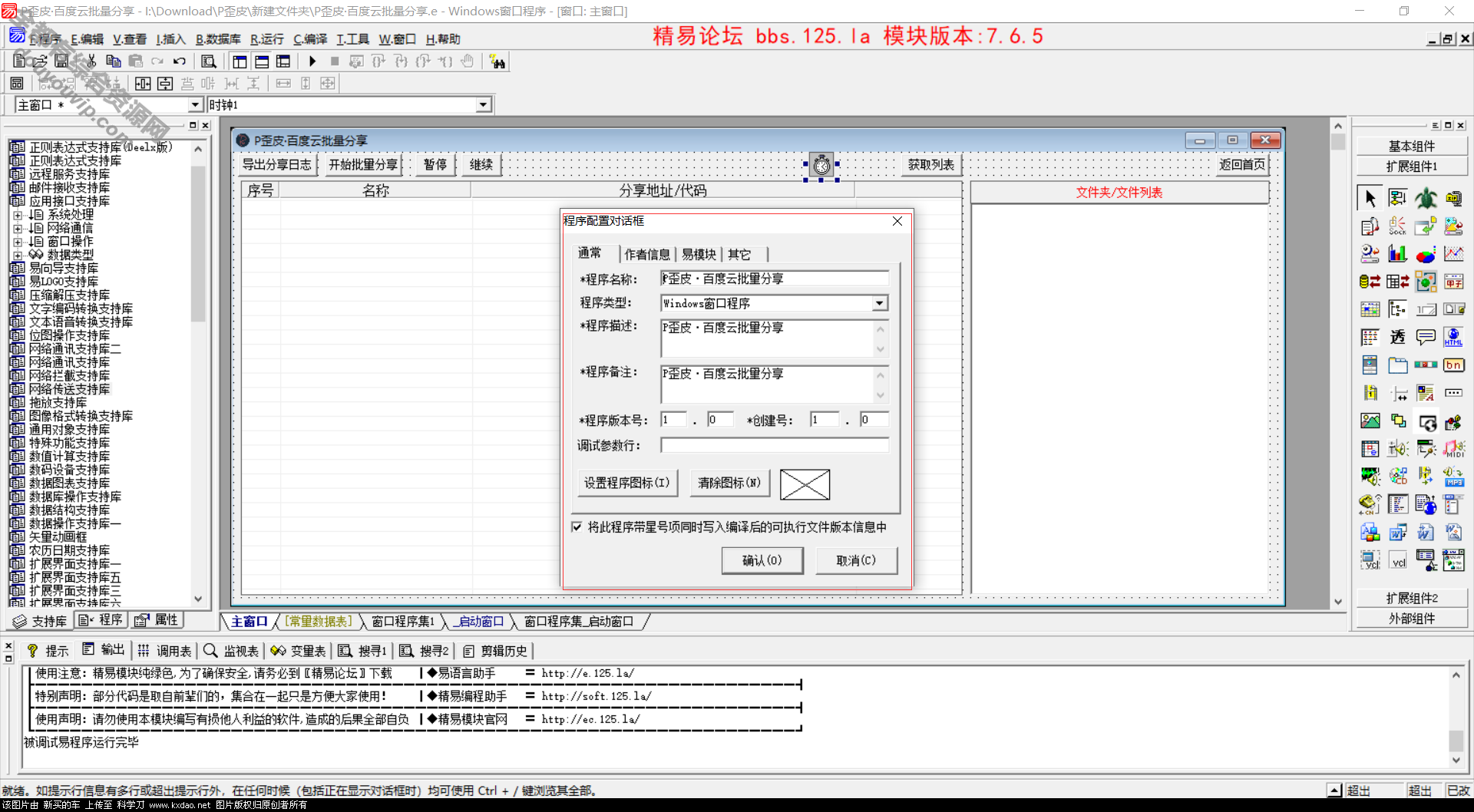This screenshot has width=1474, height=812.
Task: Open the 程序类型 Windows窗口程序 dropdown
Action: tap(880, 303)
